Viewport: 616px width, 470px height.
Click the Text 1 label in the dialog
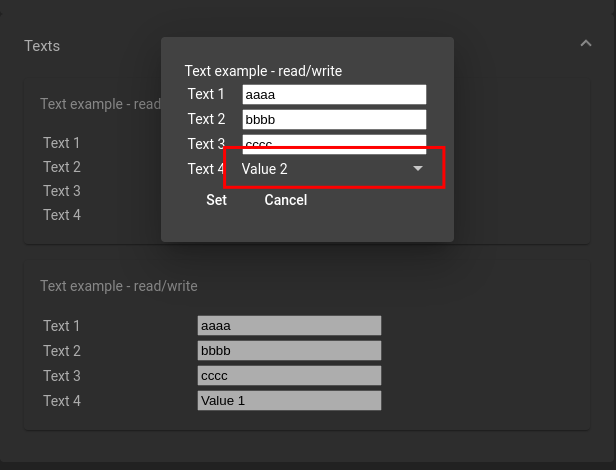(206, 94)
